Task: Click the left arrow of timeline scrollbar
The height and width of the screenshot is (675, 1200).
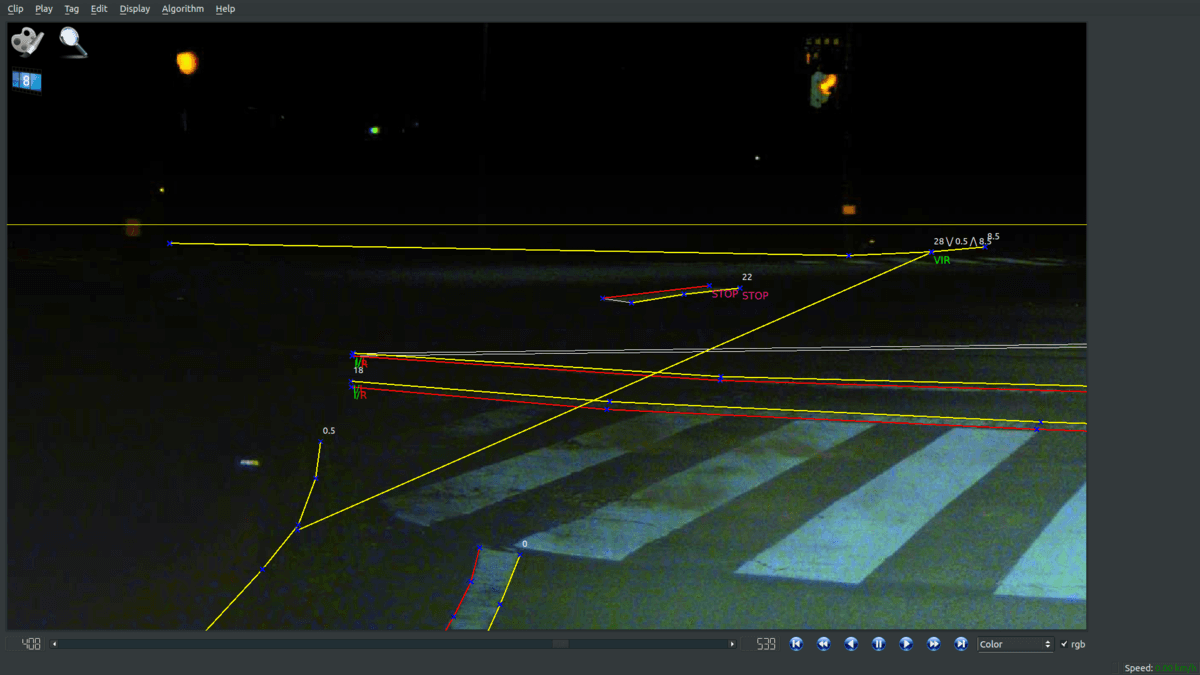Action: (55, 644)
